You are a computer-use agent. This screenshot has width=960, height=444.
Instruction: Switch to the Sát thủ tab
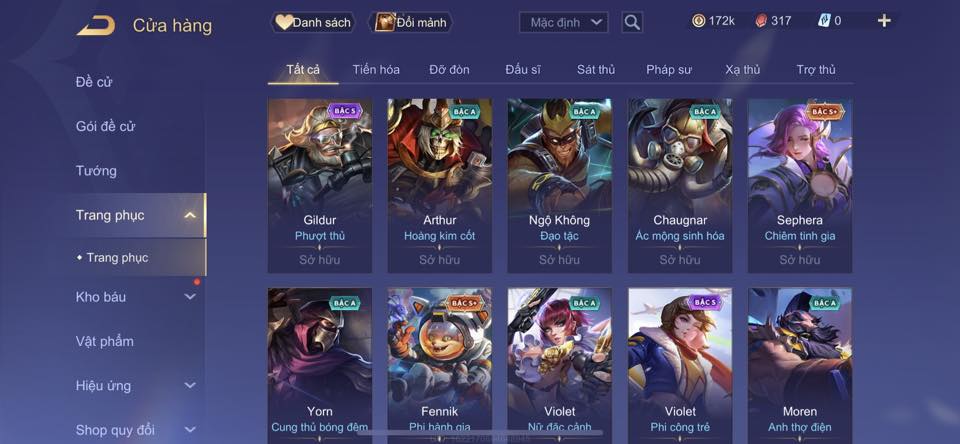point(596,70)
